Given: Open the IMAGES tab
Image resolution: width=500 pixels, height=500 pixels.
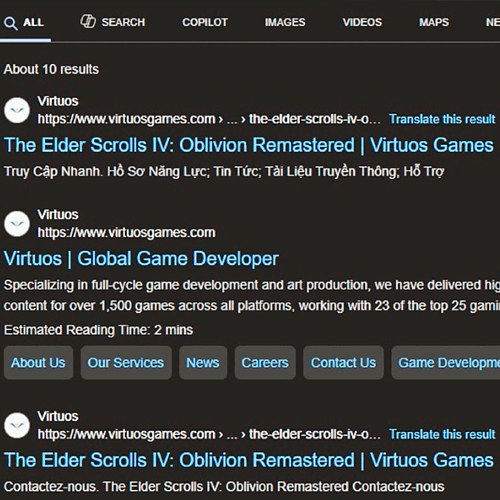Looking at the screenshot, I should pos(285,22).
